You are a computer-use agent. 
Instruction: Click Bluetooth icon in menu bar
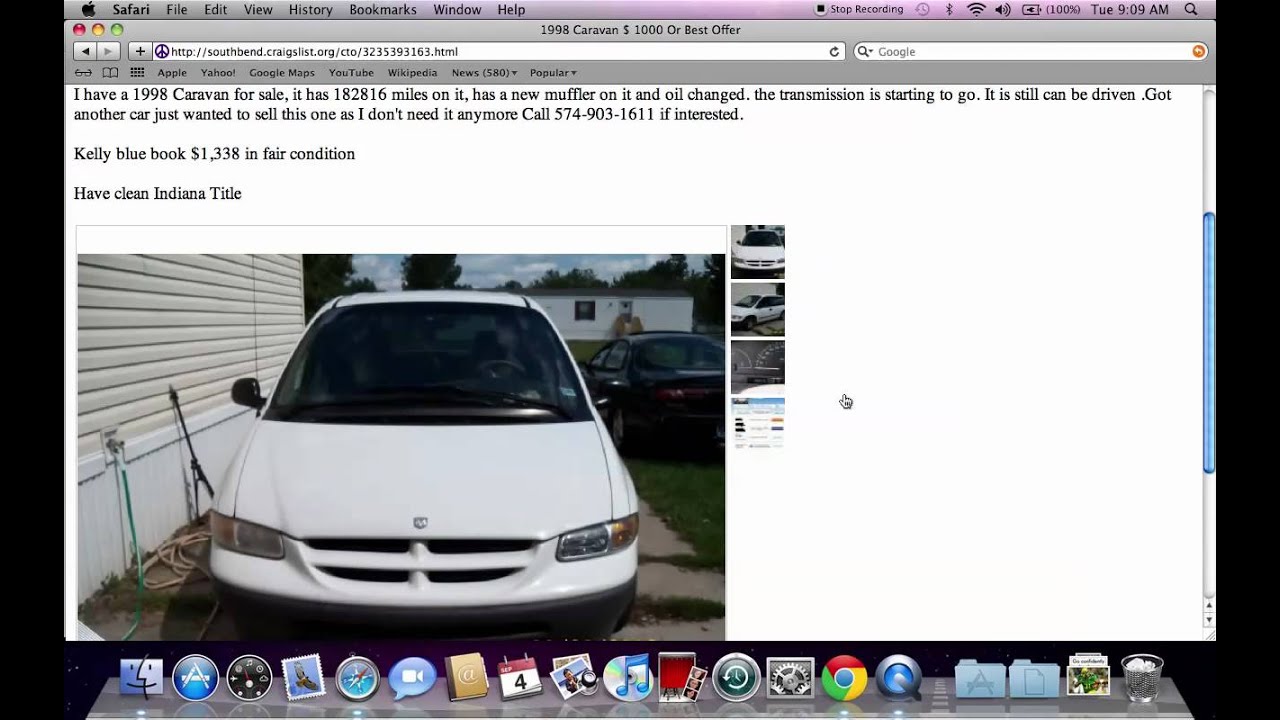coord(949,9)
